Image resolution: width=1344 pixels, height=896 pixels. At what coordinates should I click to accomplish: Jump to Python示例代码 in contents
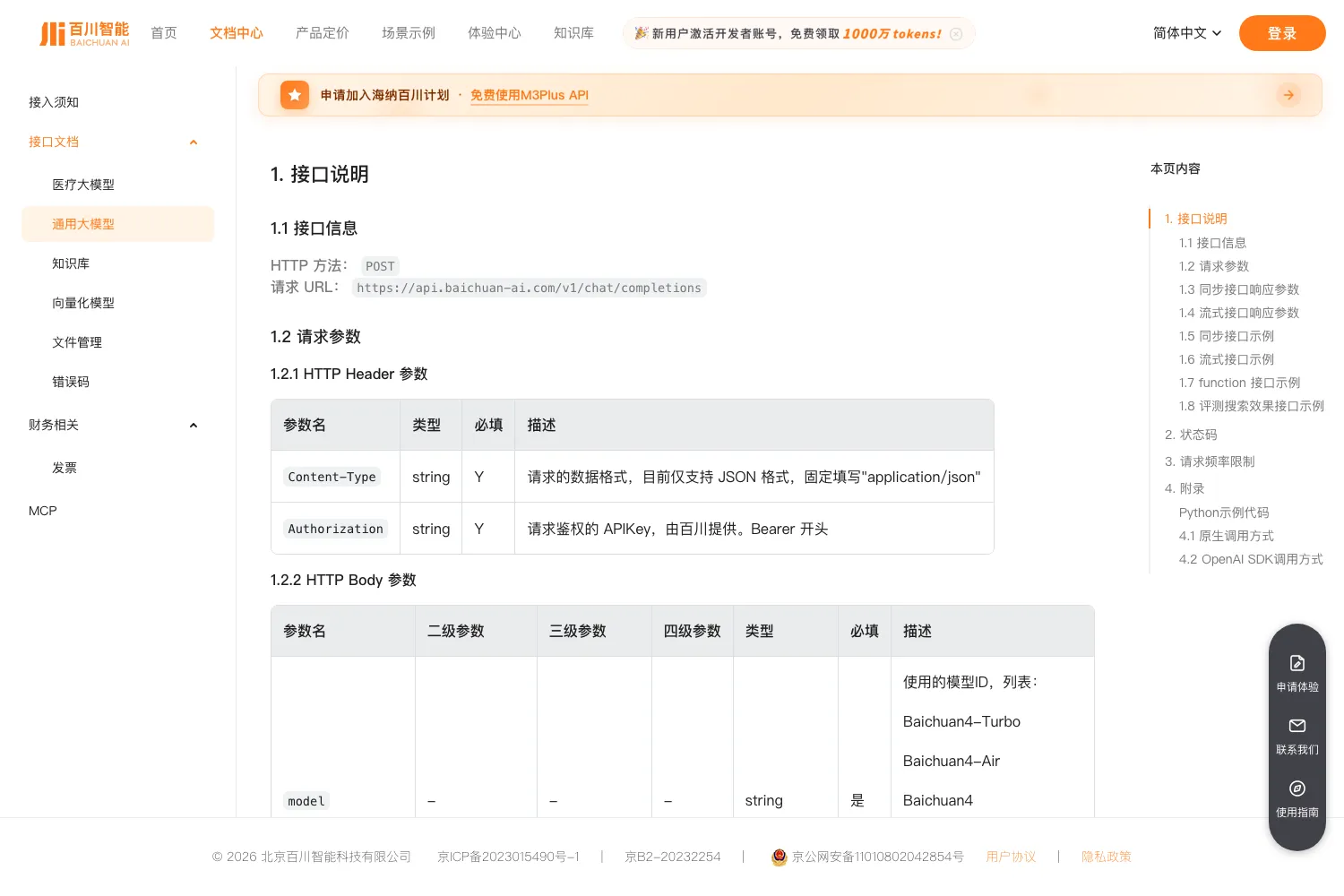pos(1224,513)
